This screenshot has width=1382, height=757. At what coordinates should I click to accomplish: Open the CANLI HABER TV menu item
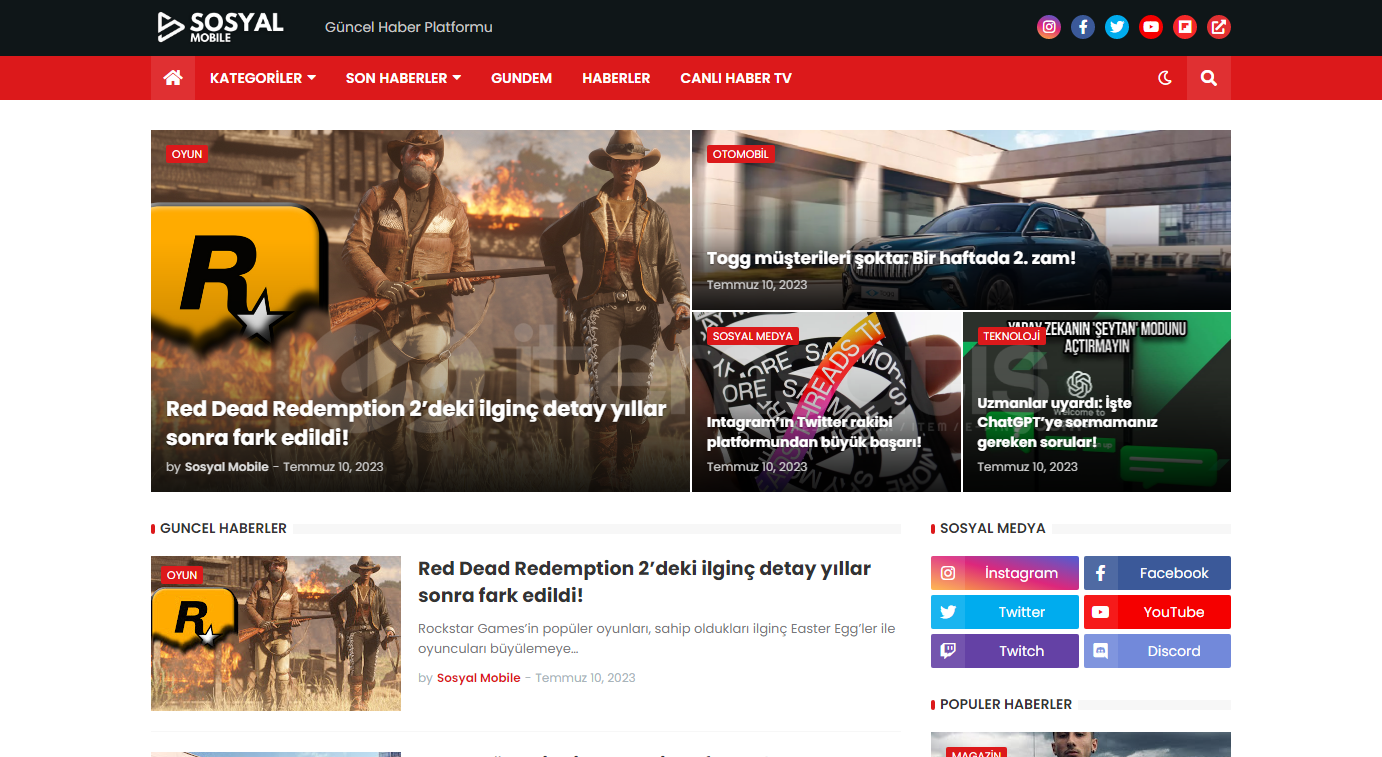click(736, 78)
